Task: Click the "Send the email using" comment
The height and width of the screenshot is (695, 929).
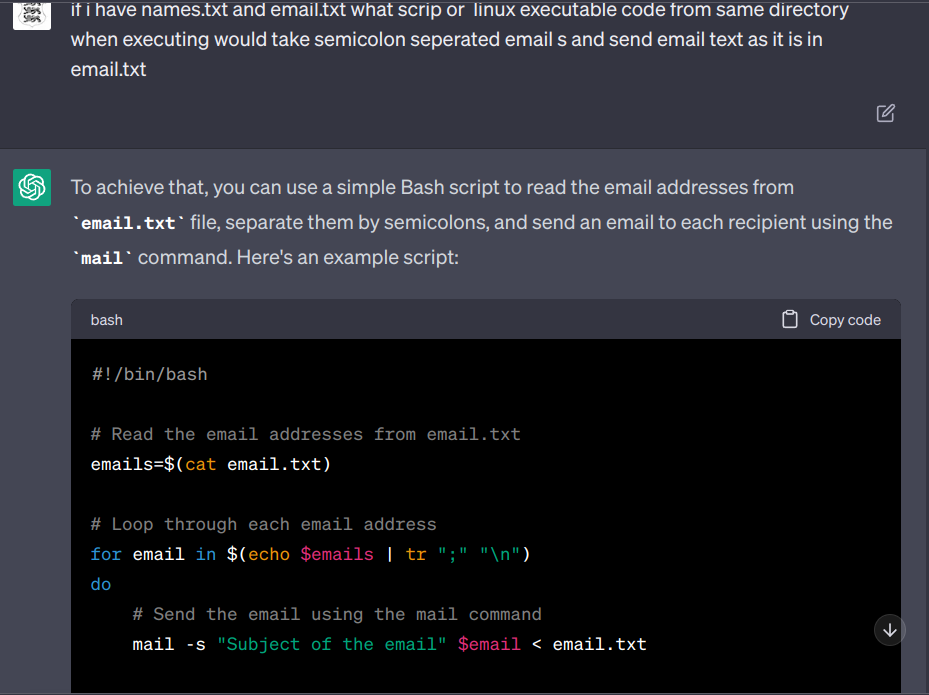Action: click(337, 614)
